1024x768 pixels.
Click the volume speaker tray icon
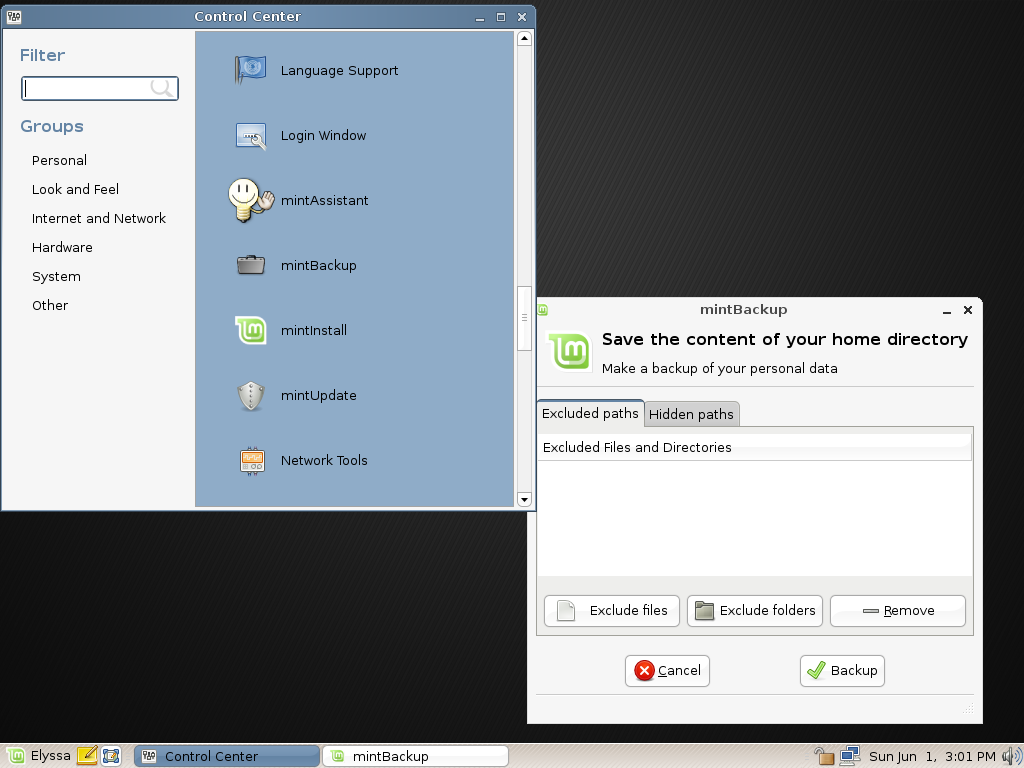click(x=1011, y=756)
